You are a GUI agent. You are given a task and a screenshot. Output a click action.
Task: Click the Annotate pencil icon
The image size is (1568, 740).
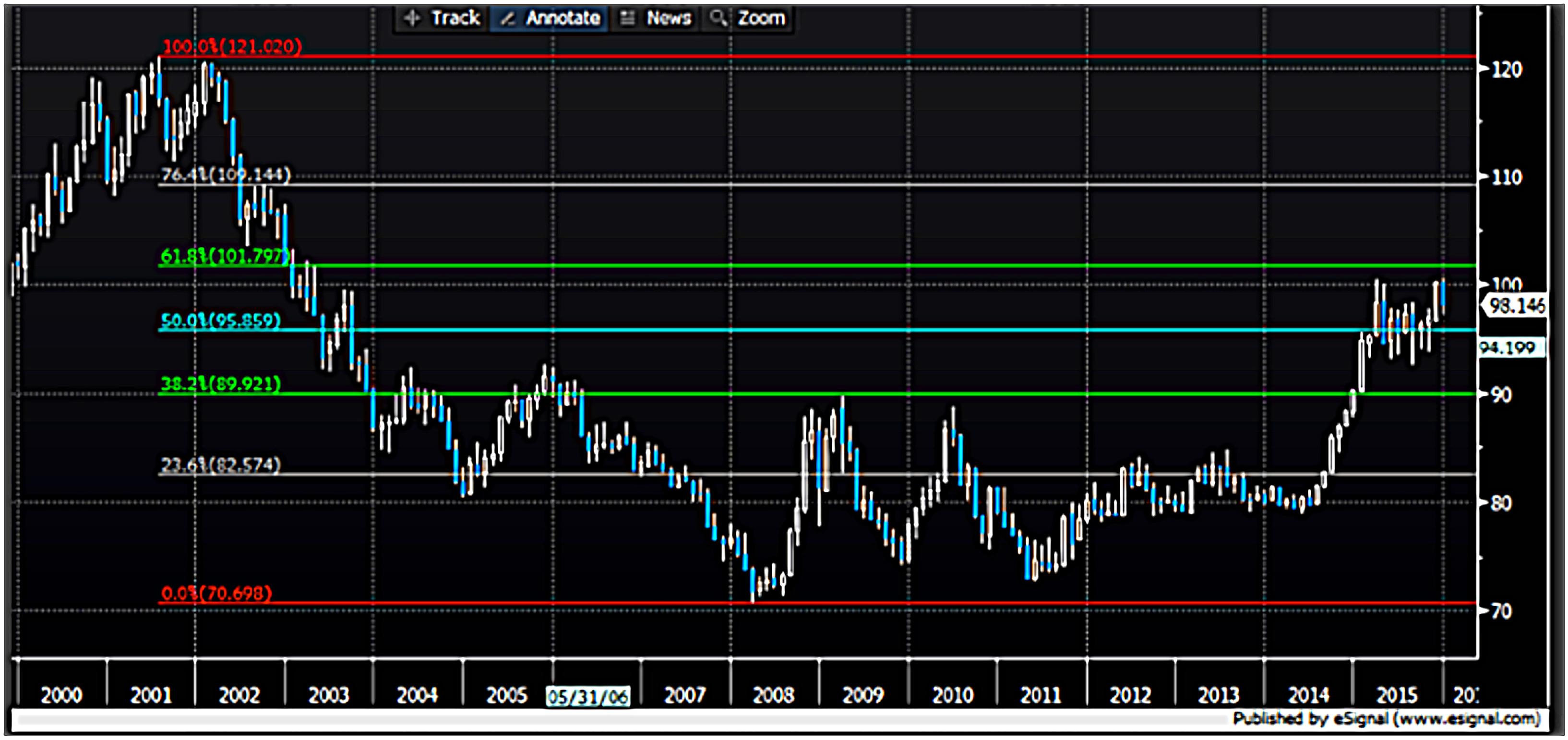pos(507,19)
